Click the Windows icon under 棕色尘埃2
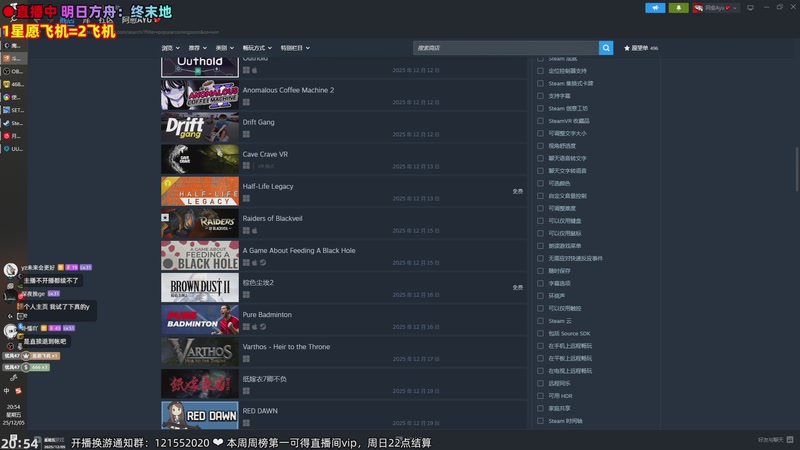This screenshot has width=800, height=450. pyautogui.click(x=246, y=295)
